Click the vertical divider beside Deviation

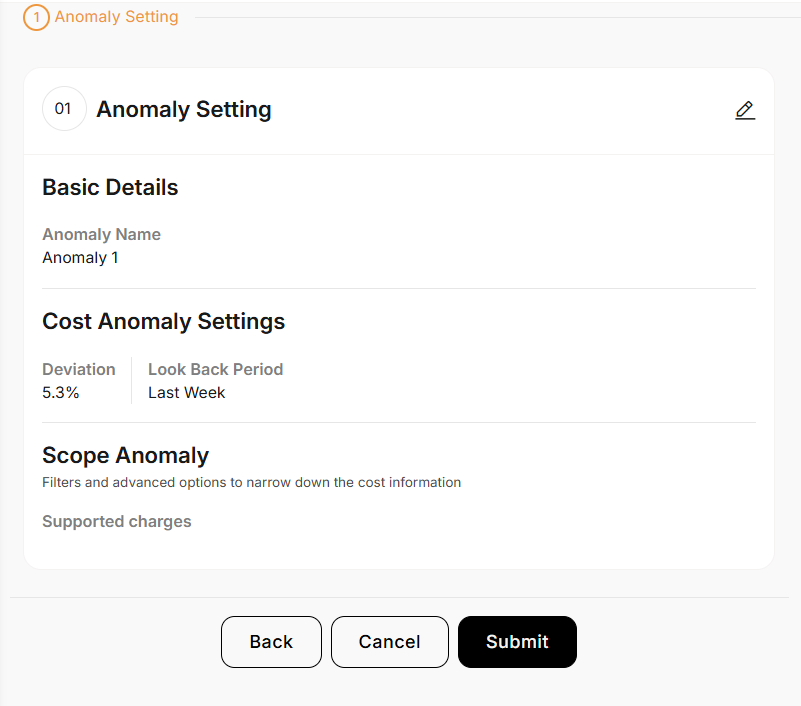(131, 380)
